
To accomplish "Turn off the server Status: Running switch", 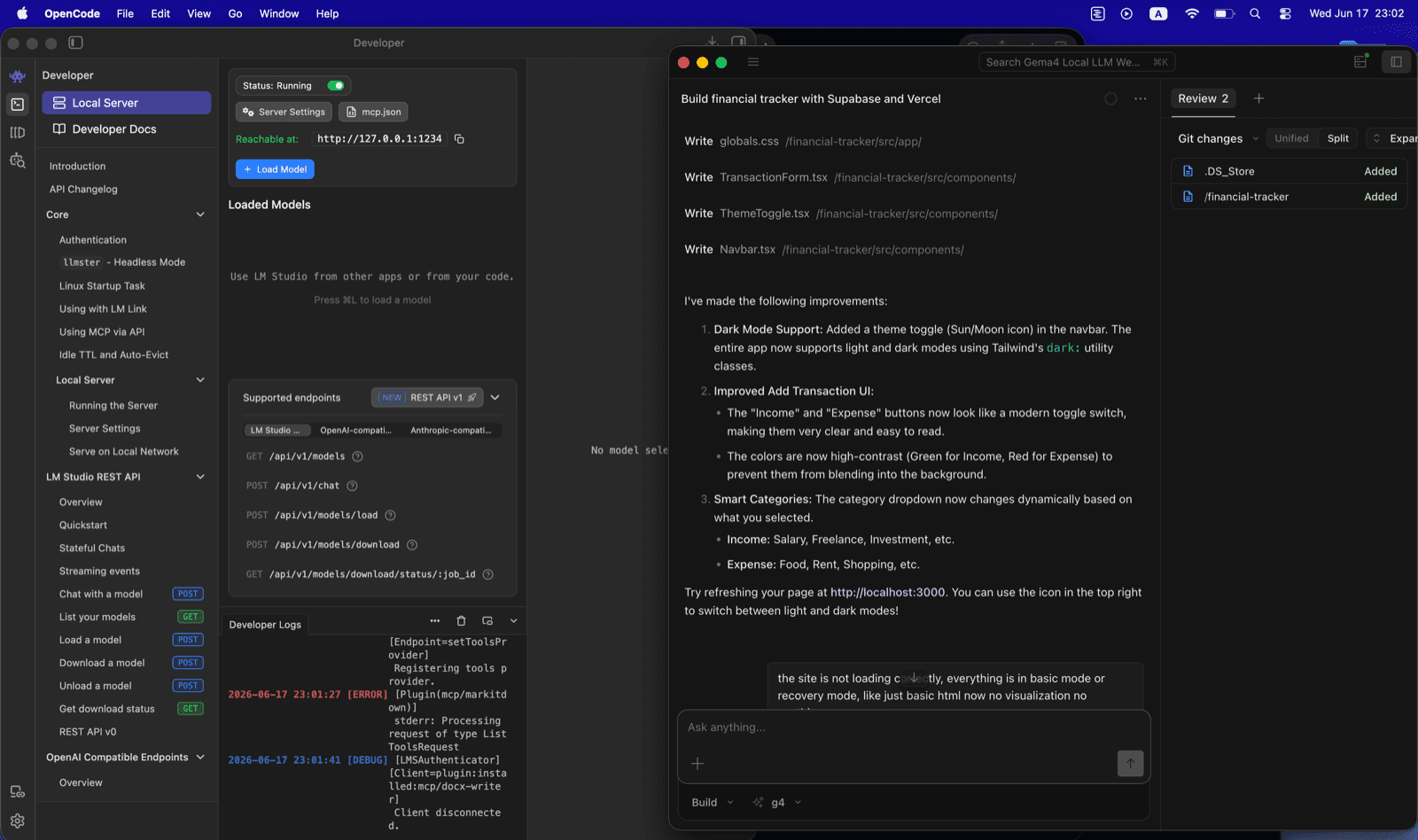I will coord(335,86).
